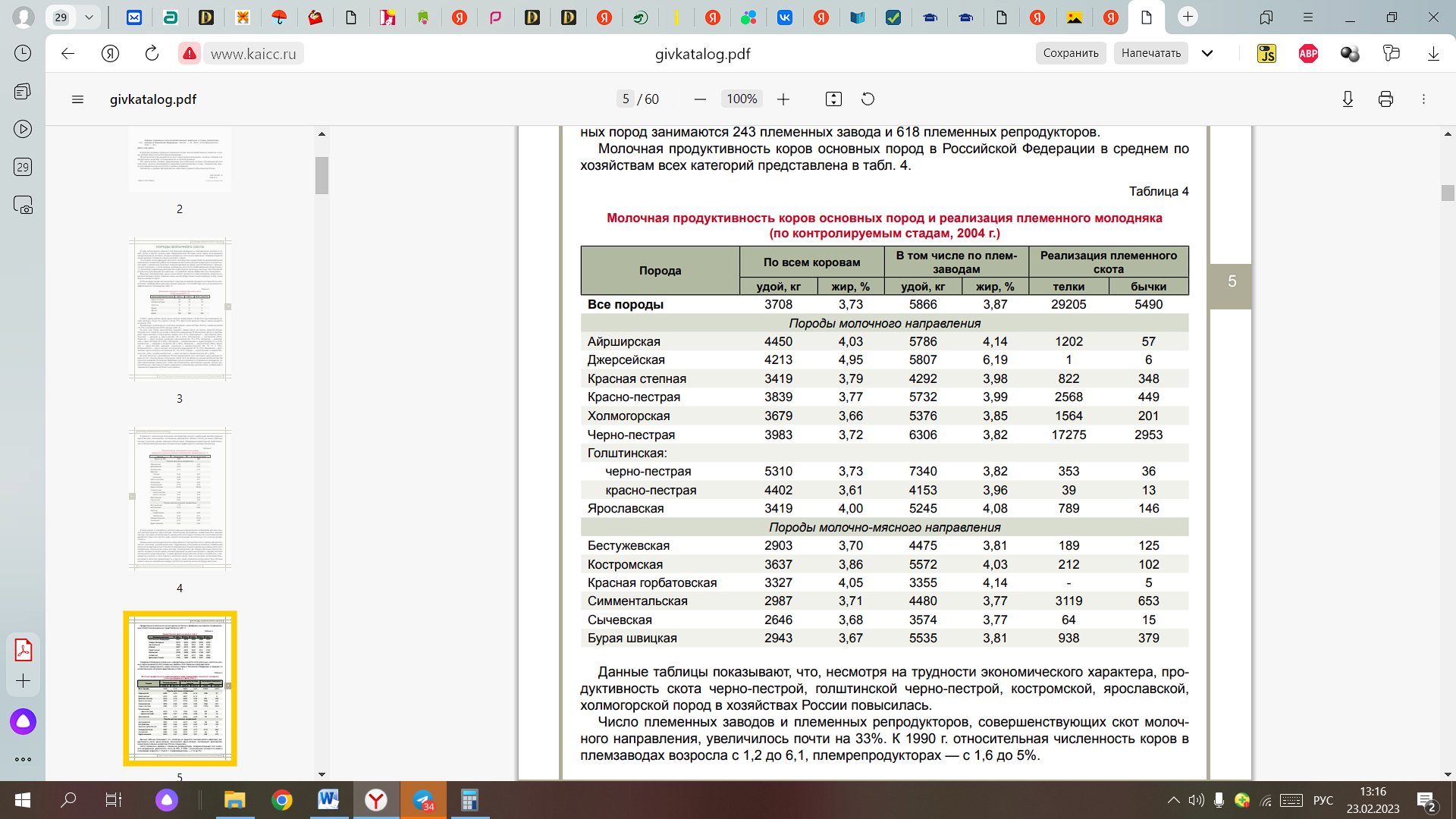Expand the tab group 29 dropdown
The image size is (1456, 819).
(89, 17)
